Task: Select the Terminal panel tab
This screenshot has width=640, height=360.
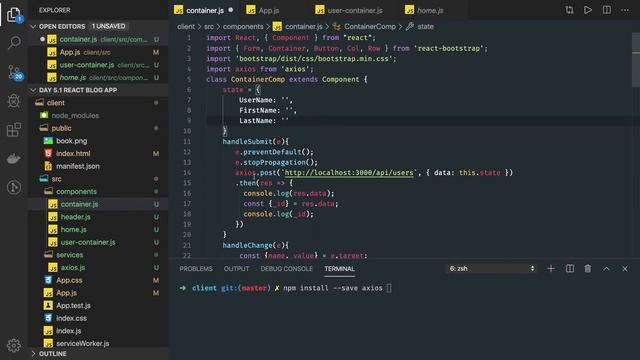Action: (x=340, y=269)
